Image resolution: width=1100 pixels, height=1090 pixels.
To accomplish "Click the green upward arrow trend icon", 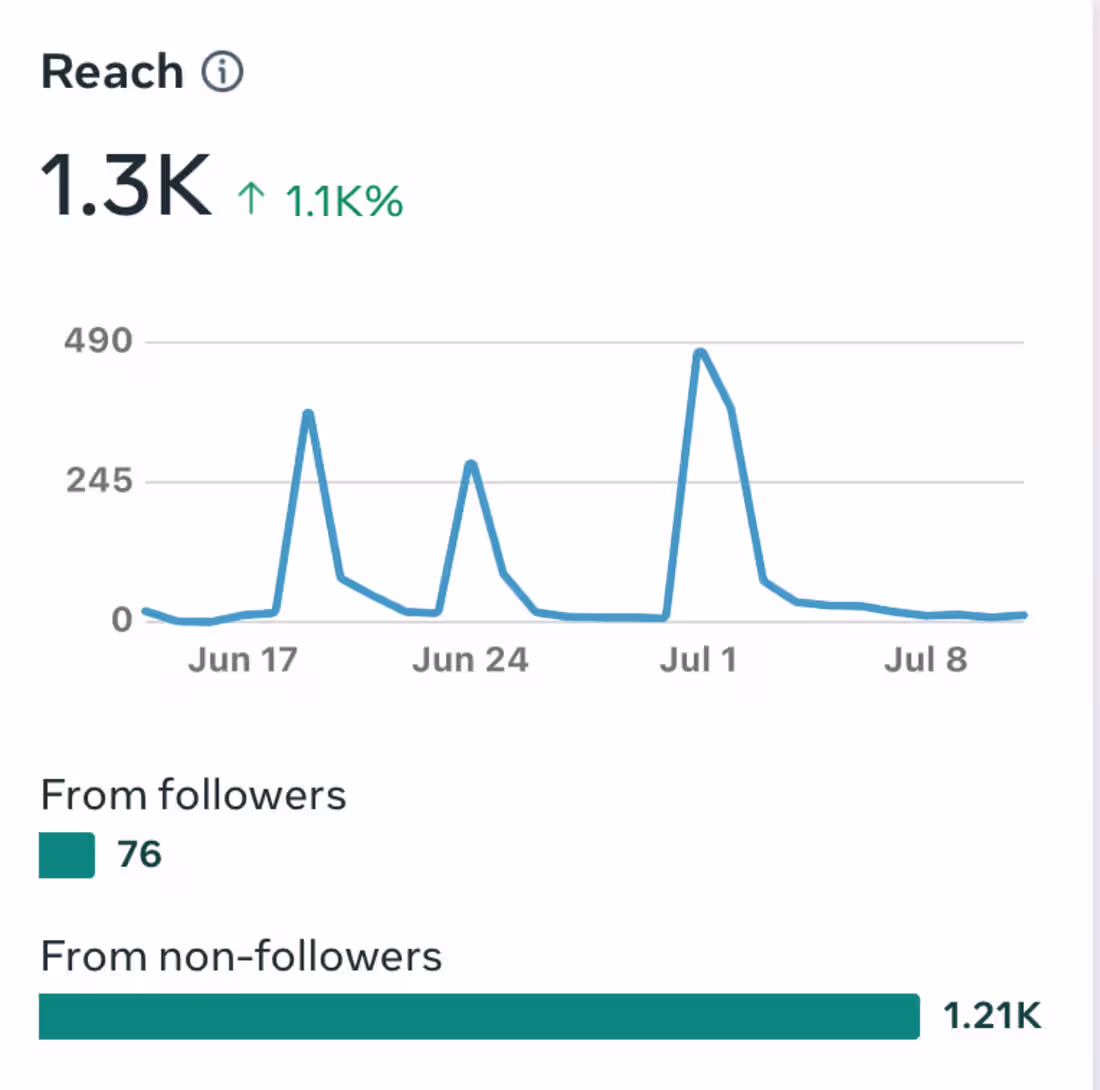I will click(x=250, y=199).
